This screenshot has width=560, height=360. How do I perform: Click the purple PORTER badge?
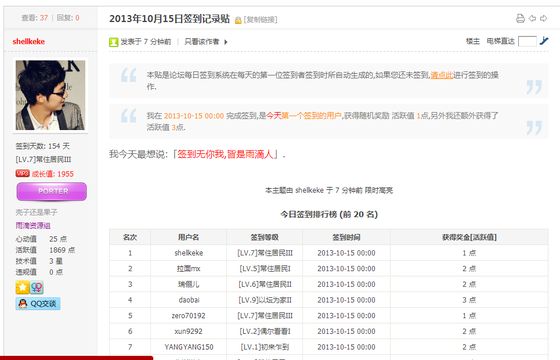coord(52,191)
